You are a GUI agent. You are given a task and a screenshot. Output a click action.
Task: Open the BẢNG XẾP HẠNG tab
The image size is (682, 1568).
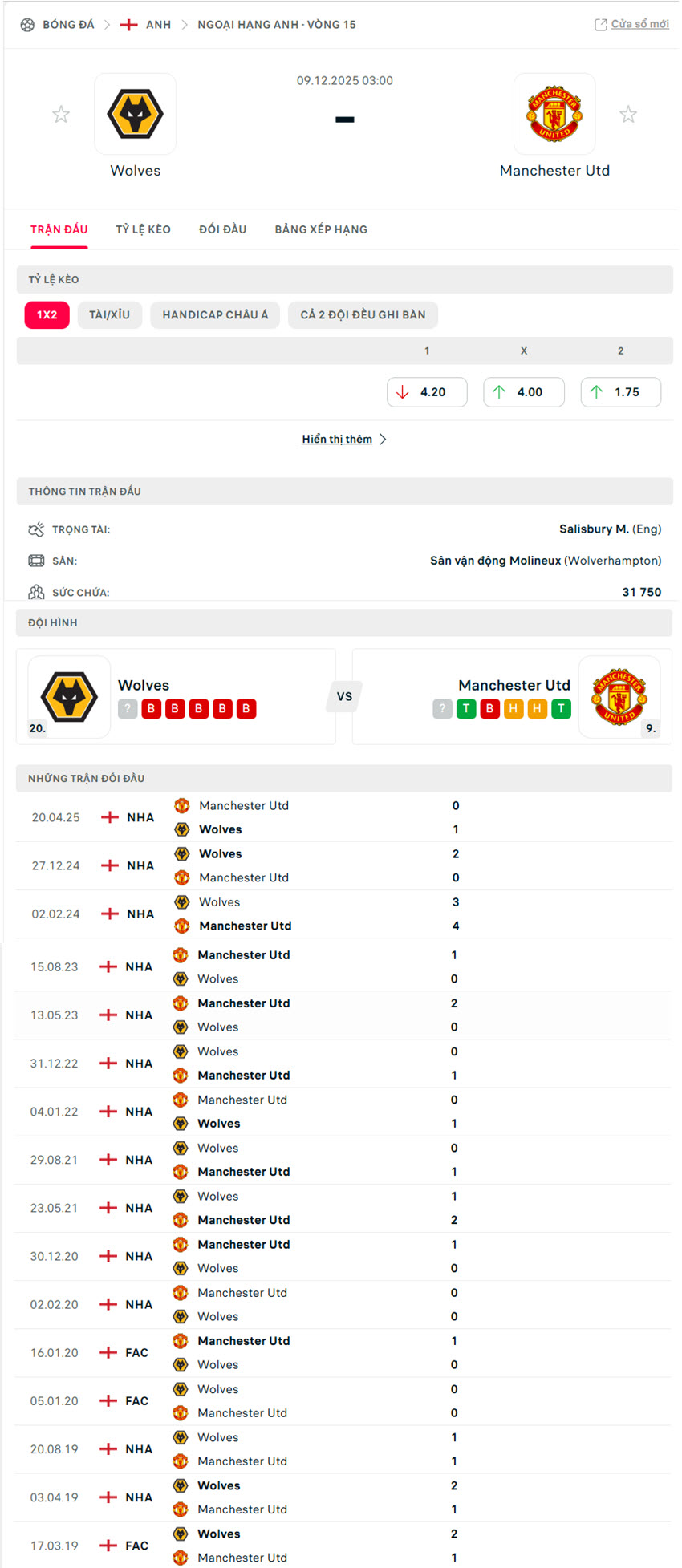(321, 229)
